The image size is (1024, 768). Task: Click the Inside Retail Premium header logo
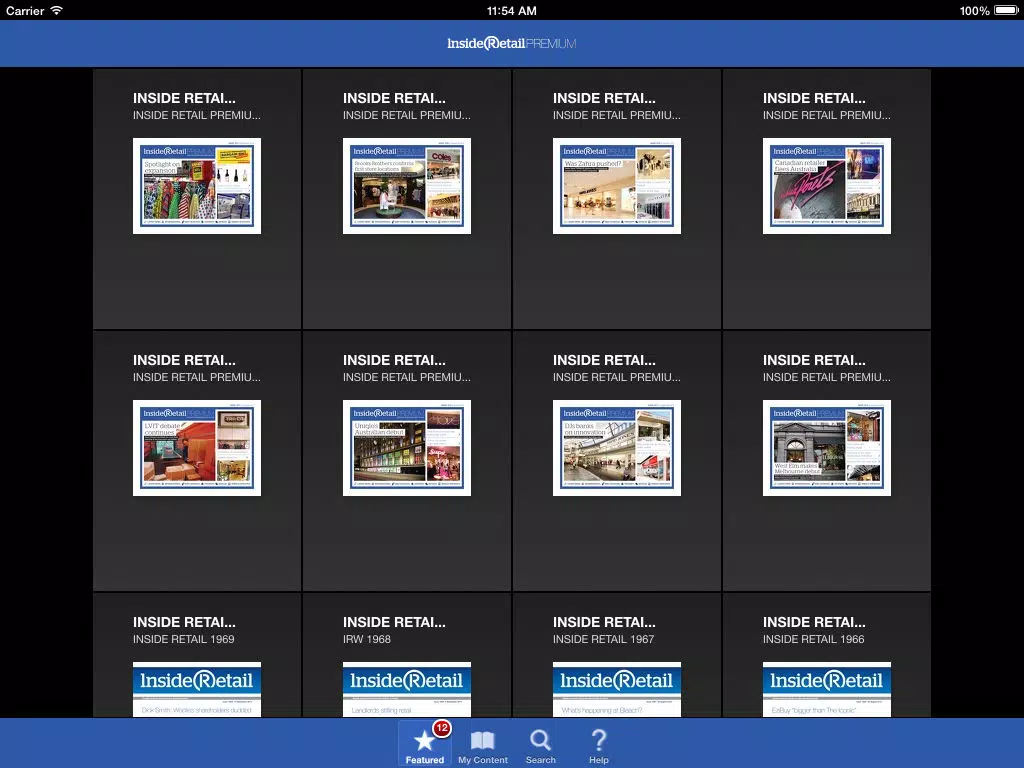511,44
